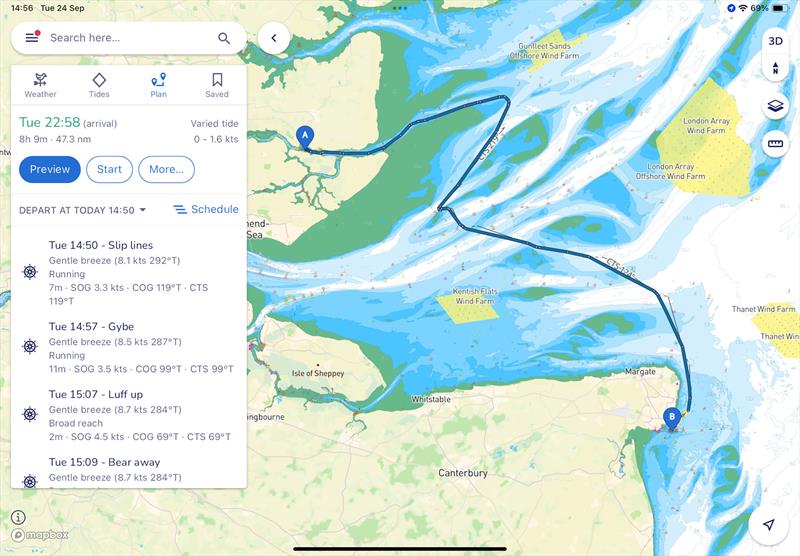The width and height of the screenshot is (800, 556).
Task: Tap helm wheel icon beside Slip lines
Action: 30,272
